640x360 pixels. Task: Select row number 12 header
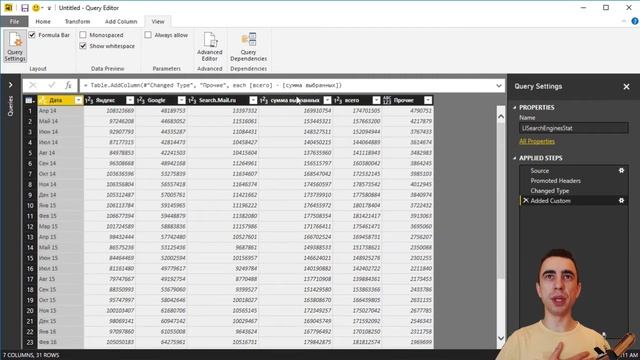[30, 226]
